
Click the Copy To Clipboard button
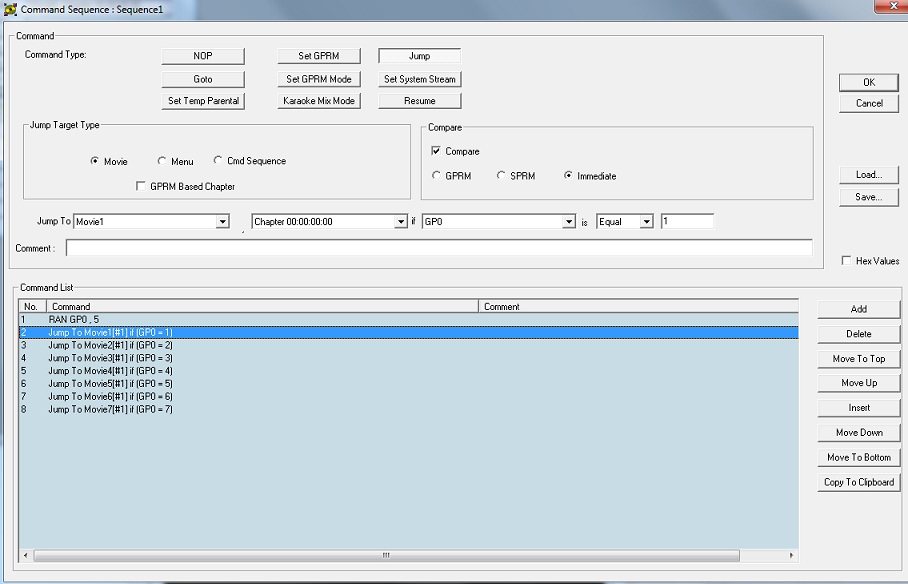click(859, 482)
